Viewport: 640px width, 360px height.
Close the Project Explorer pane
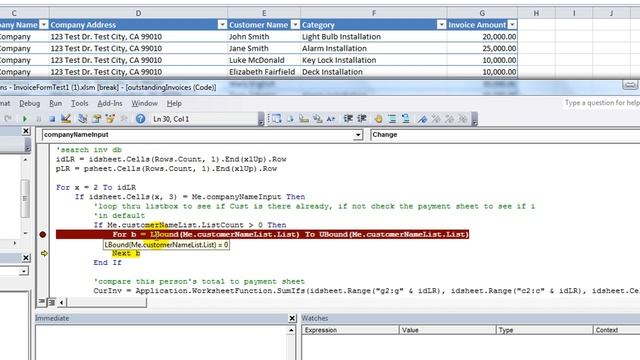(26, 131)
